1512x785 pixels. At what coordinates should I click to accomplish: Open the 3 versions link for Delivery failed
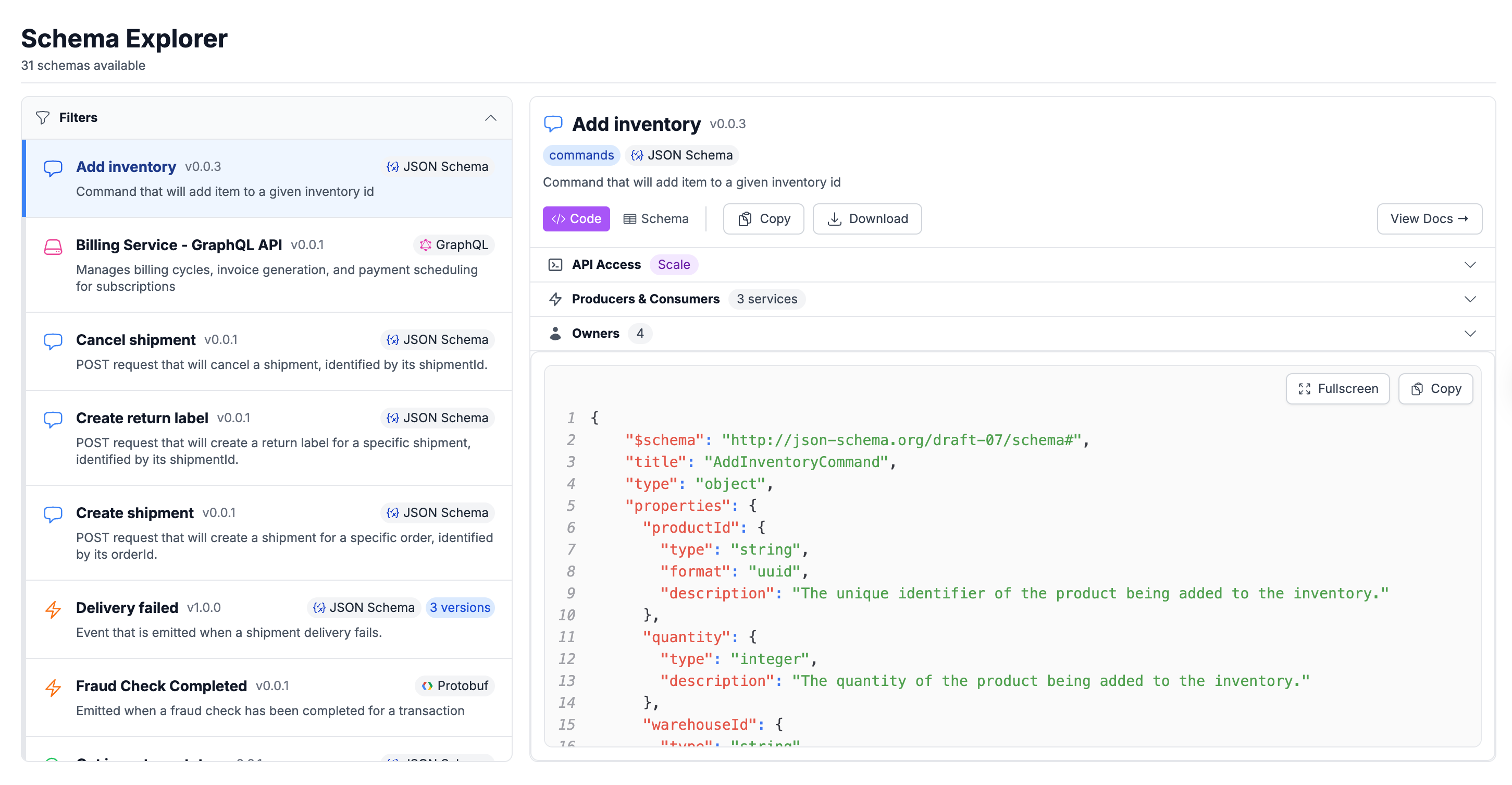(460, 608)
